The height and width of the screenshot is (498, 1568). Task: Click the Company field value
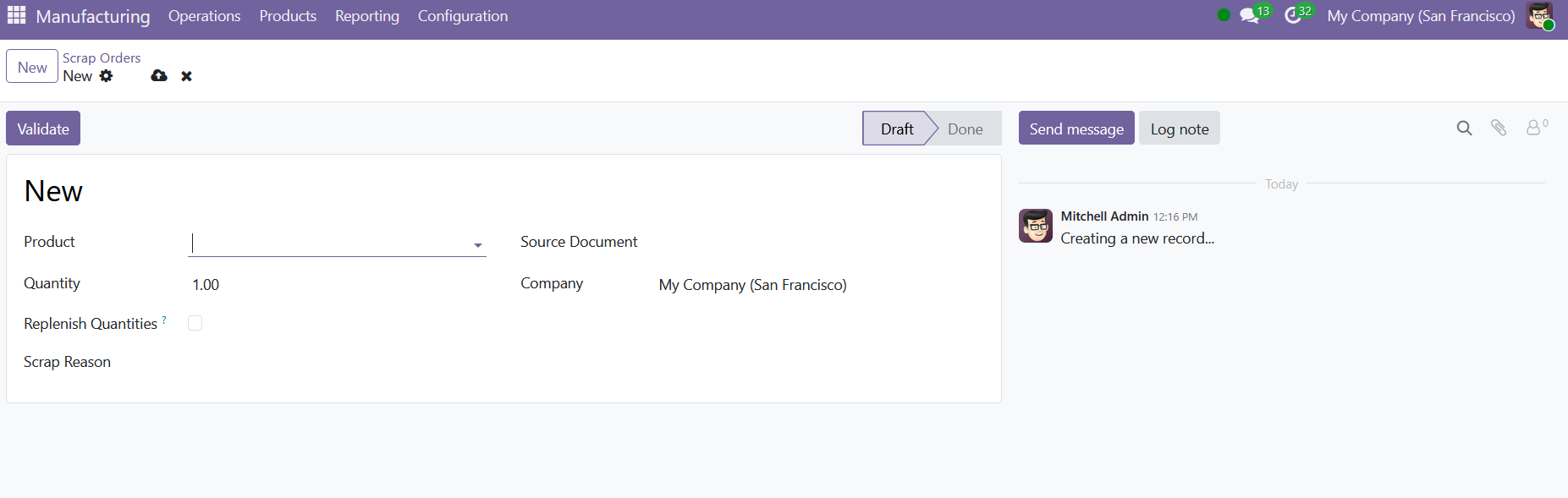(753, 285)
